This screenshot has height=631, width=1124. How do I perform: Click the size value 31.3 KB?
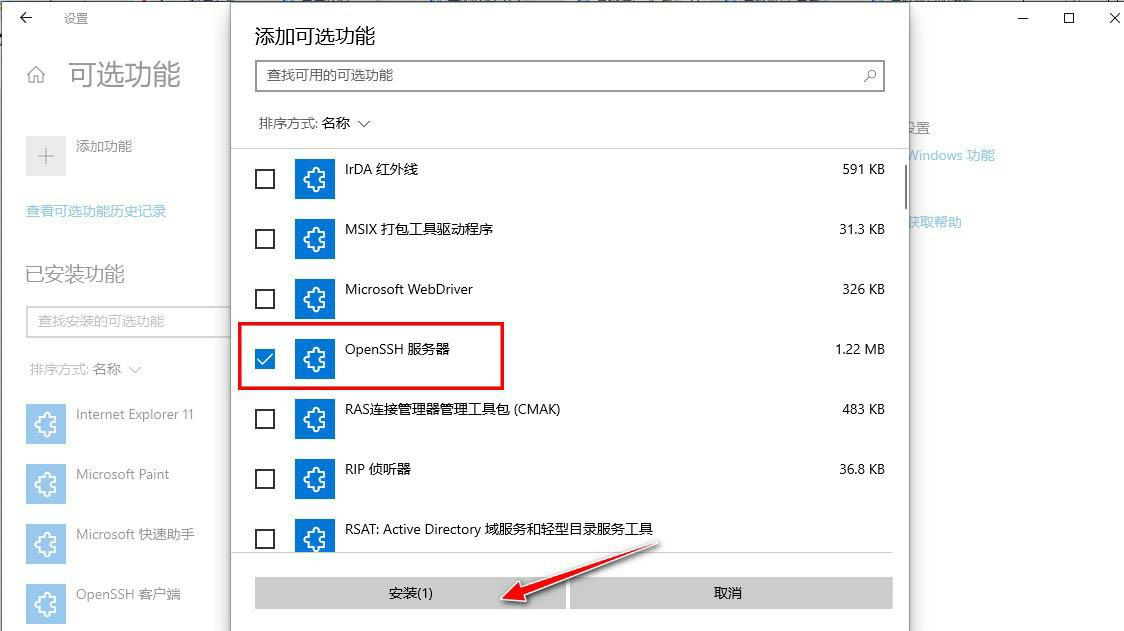point(862,229)
